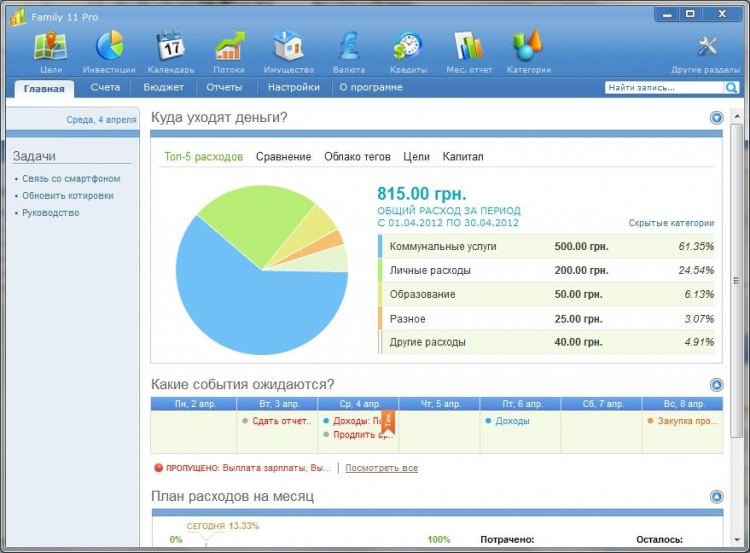Open the Потоки cash flow icon
The image size is (750, 553).
[230, 46]
